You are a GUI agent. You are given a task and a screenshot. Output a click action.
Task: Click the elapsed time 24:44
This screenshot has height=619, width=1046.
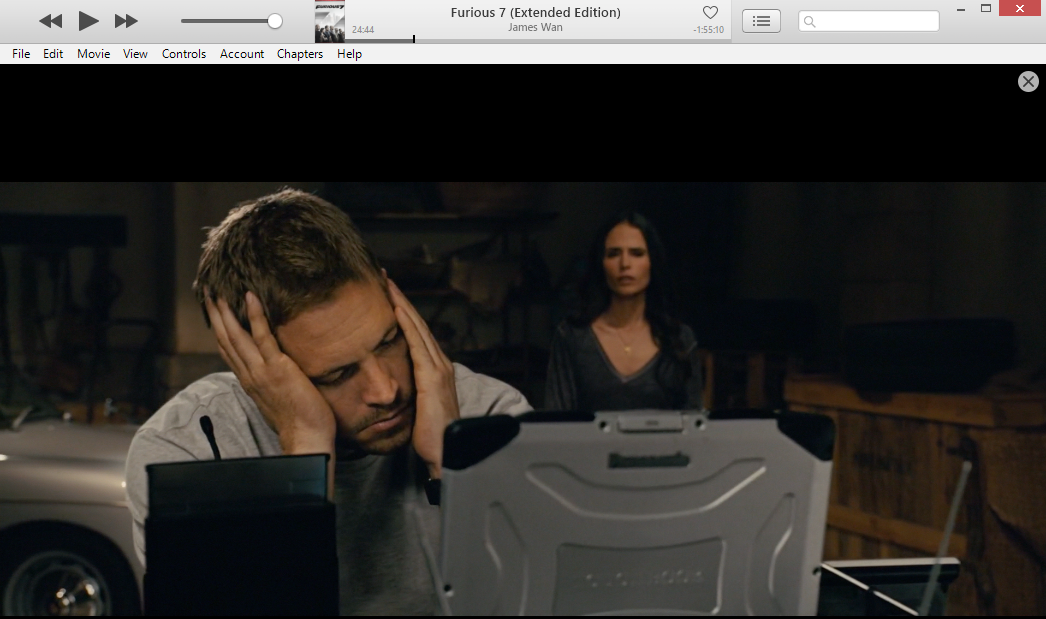coord(363,29)
